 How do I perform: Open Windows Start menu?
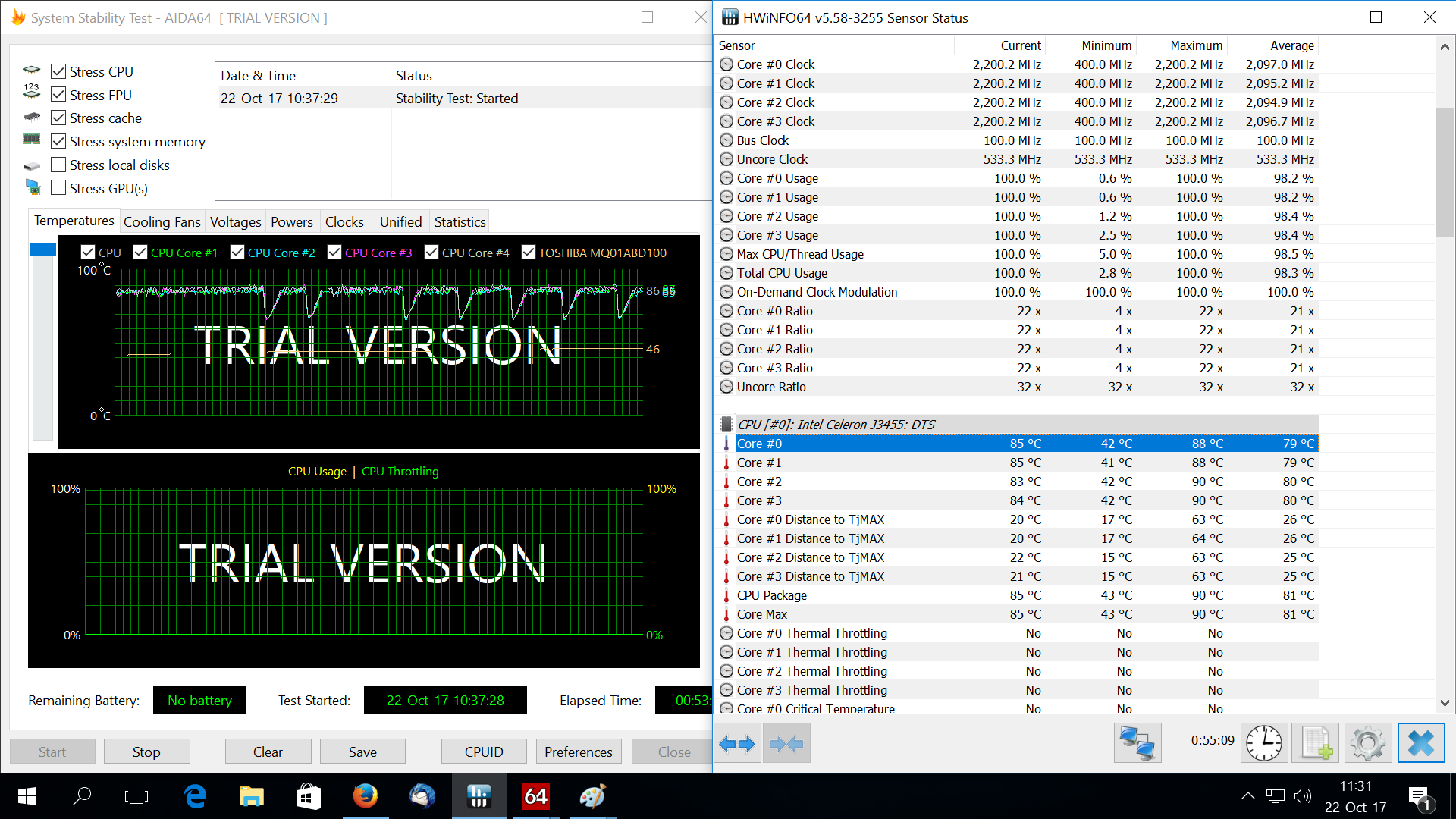[x=27, y=796]
